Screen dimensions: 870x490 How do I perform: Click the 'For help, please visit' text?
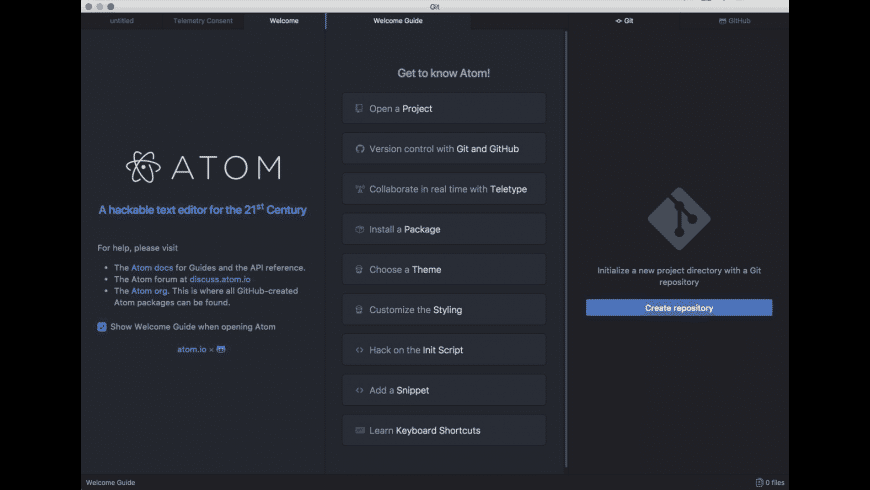point(138,248)
